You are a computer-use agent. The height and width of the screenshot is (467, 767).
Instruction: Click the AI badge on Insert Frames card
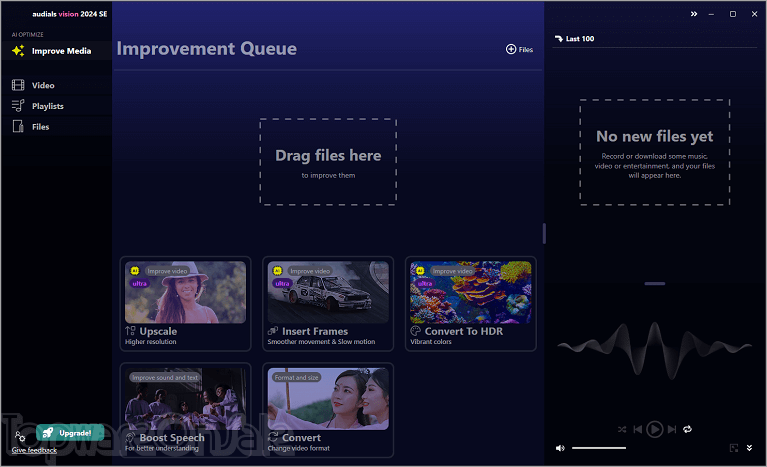click(x=277, y=271)
